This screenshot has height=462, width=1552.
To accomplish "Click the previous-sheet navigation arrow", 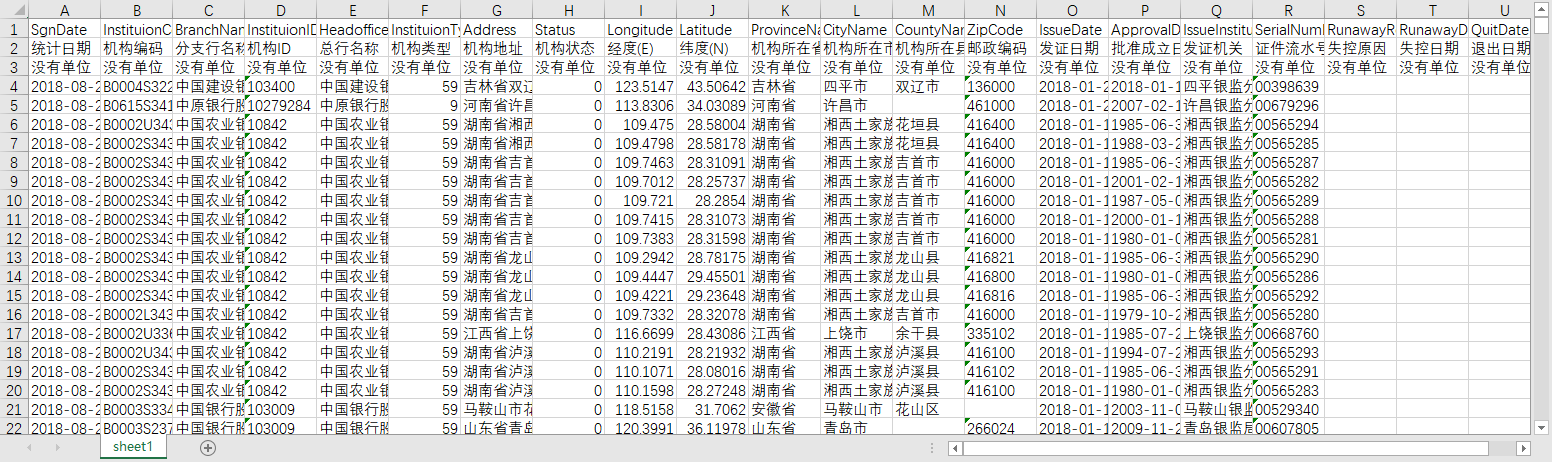I will point(29,448).
